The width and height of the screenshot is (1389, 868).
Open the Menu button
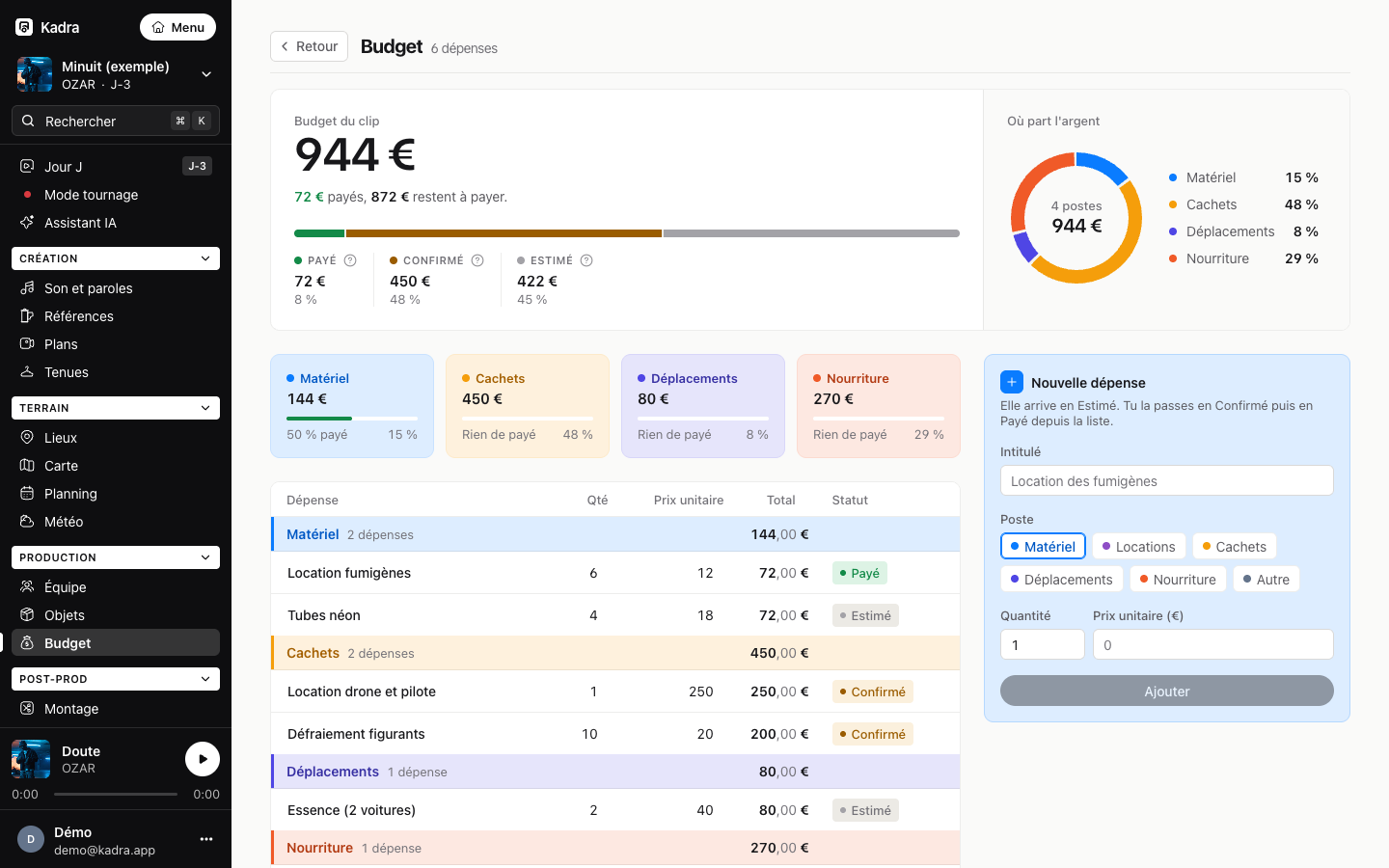(177, 27)
